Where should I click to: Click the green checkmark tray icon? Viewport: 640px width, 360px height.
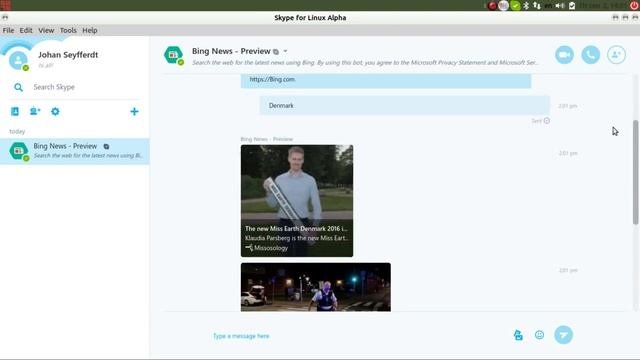(x=515, y=5)
